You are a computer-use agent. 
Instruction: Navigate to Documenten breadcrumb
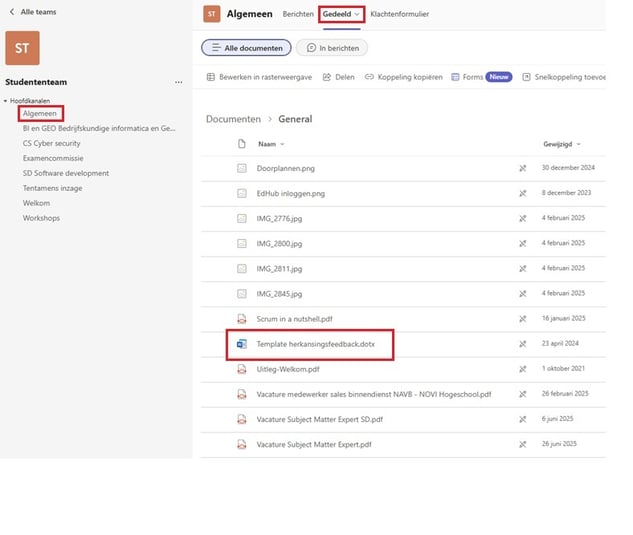(x=233, y=119)
